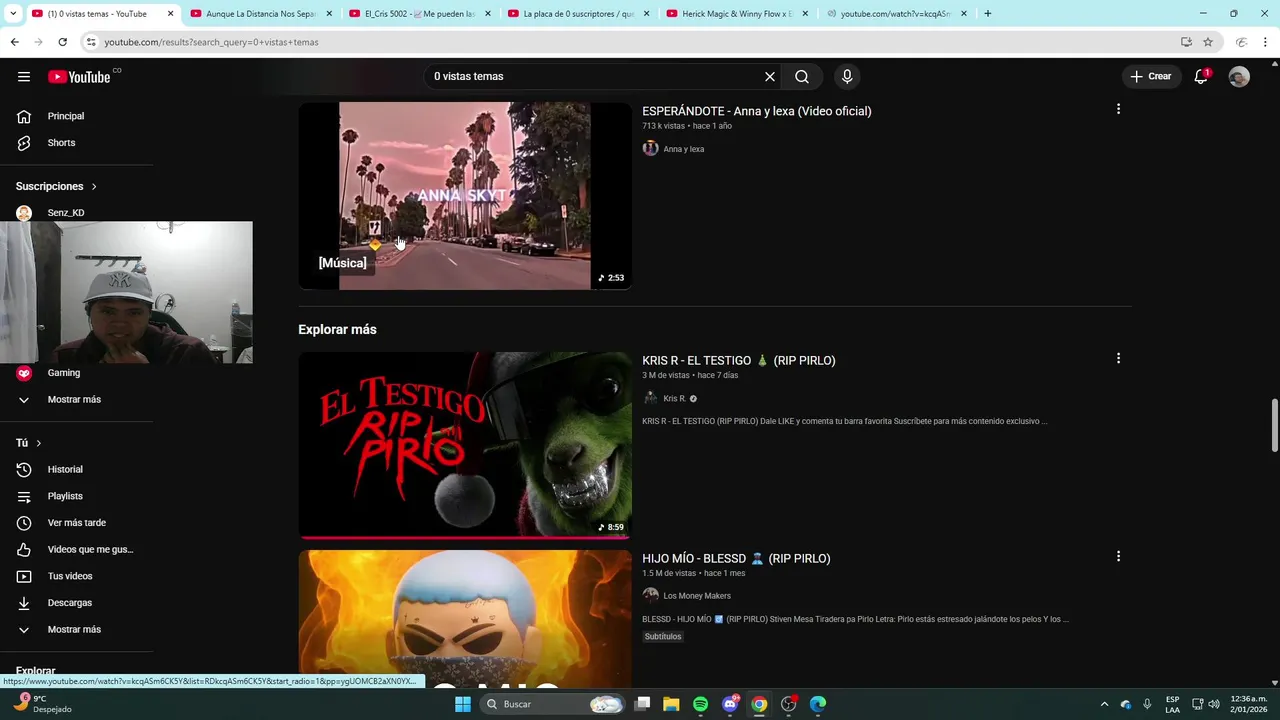This screenshot has width=1280, height=720.
Task: Close the Aunque La Distancia Nos Separe tab
Action: [x=330, y=14]
